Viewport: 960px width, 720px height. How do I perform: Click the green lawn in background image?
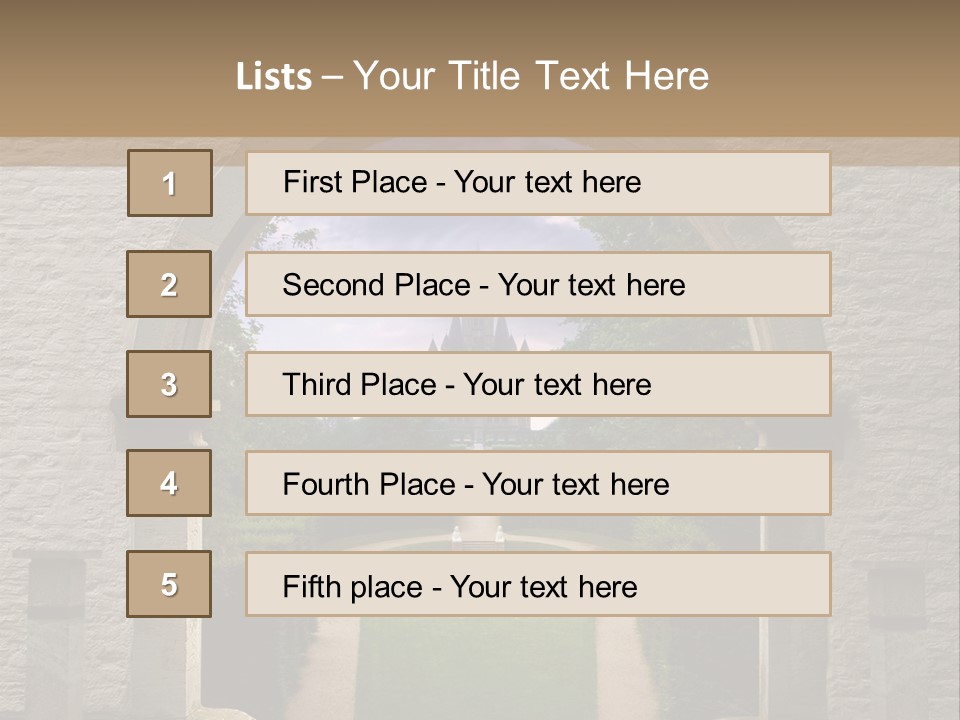click(x=475, y=667)
